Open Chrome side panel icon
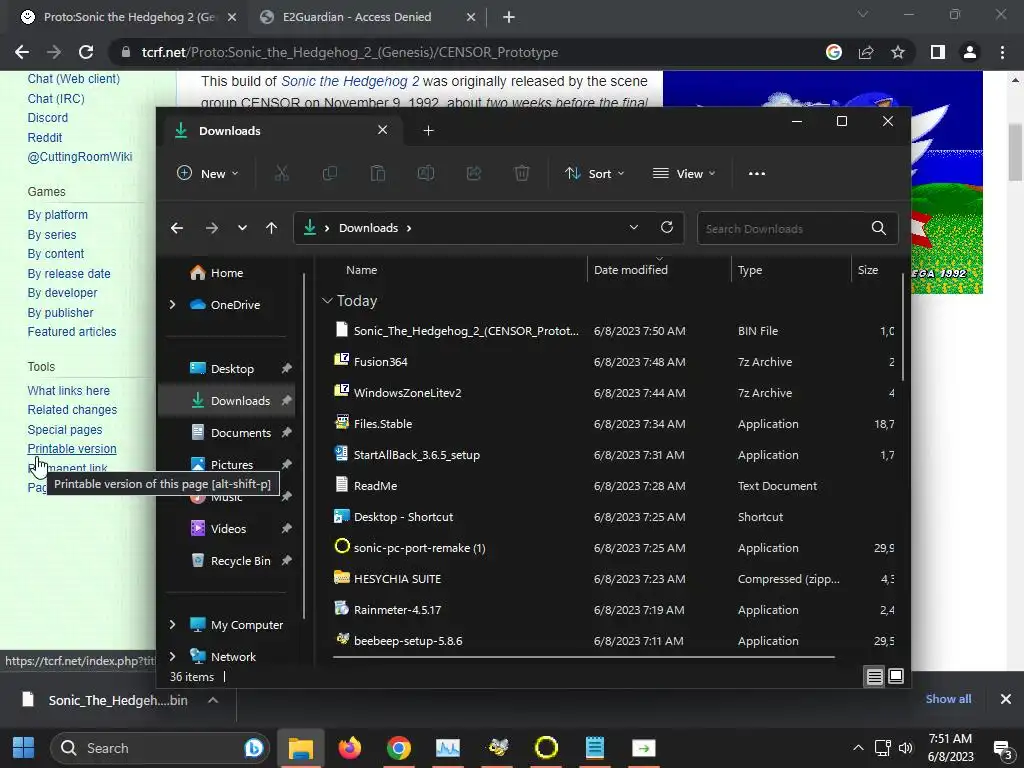This screenshot has width=1024, height=768. click(x=938, y=52)
